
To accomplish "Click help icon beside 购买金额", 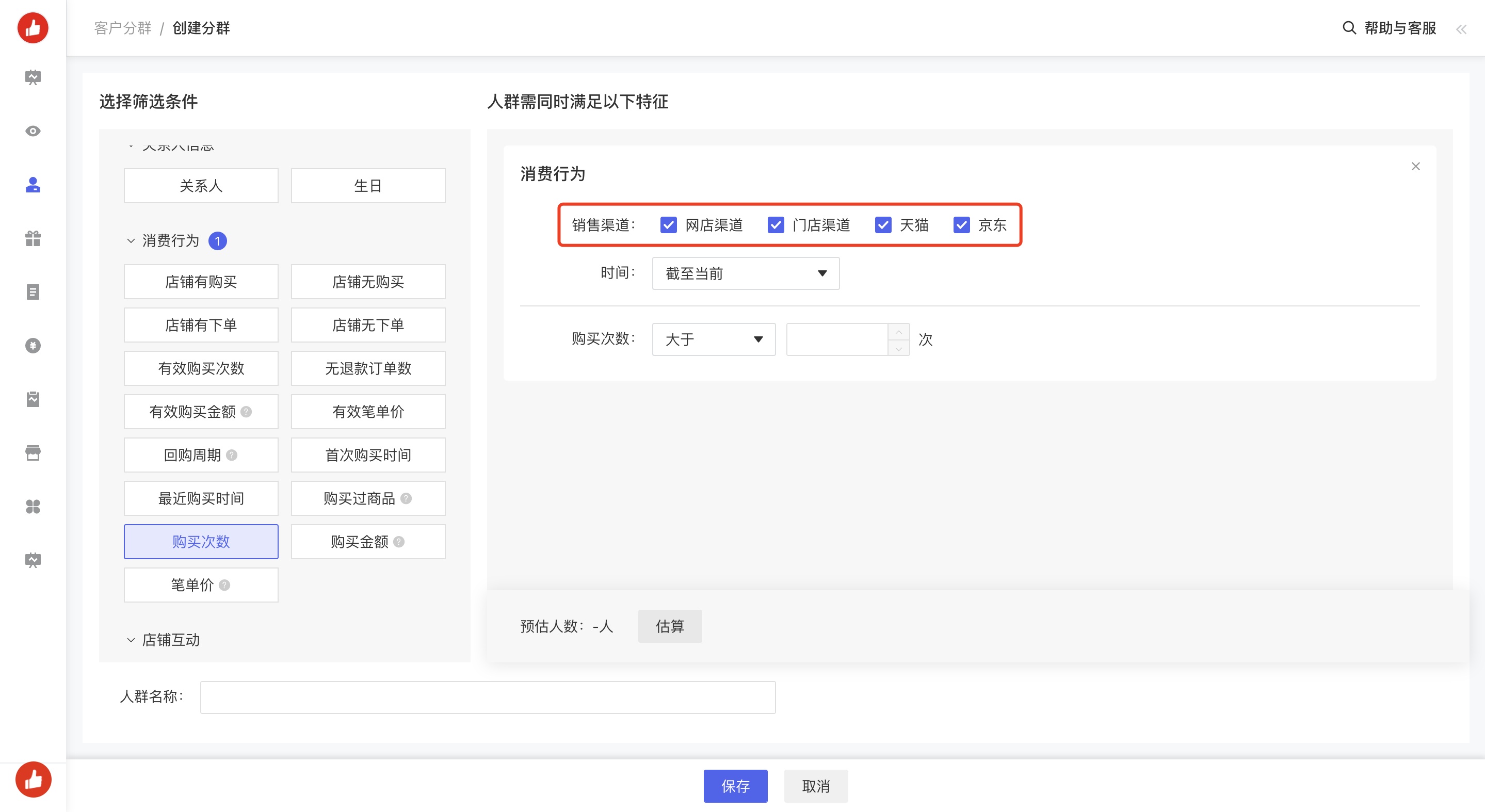I will (x=399, y=541).
